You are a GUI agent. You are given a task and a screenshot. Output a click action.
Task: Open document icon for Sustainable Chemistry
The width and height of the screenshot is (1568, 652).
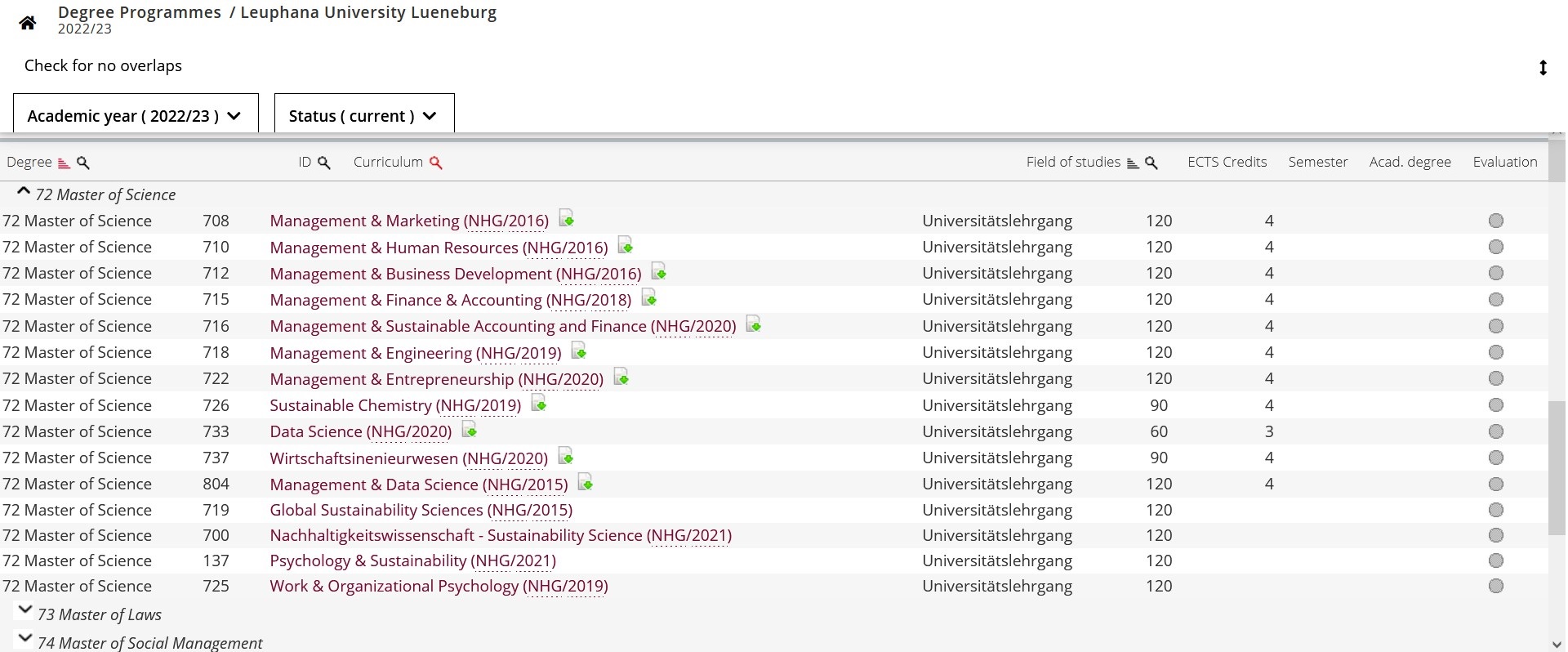pos(539,404)
